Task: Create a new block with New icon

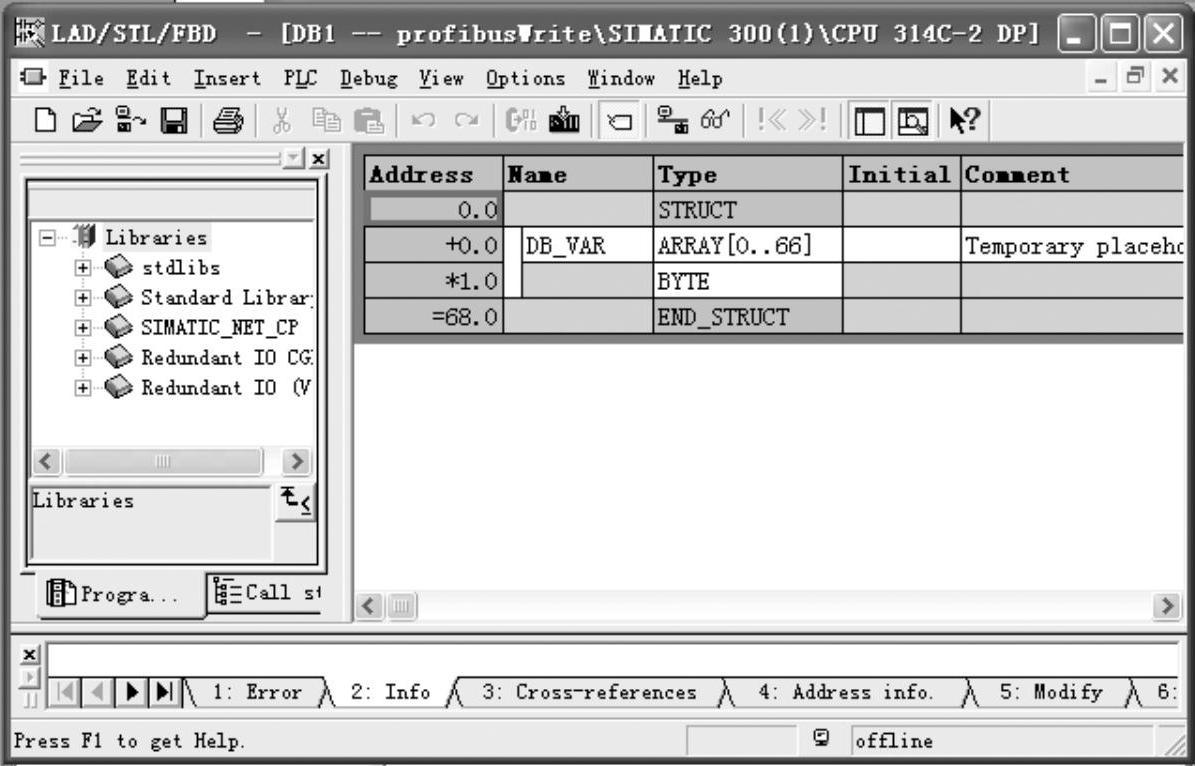Action: coord(46,120)
